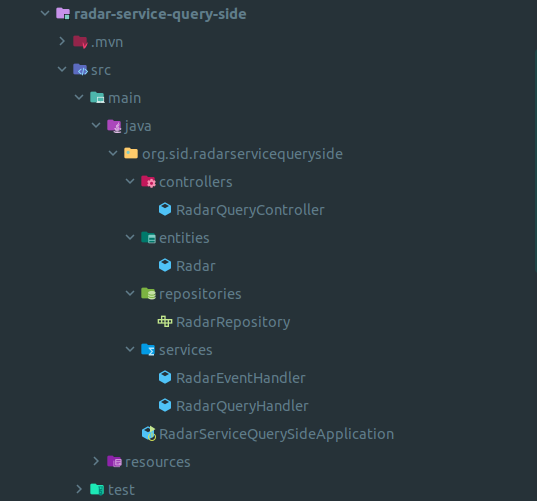Click the test folder icon

coord(97,489)
